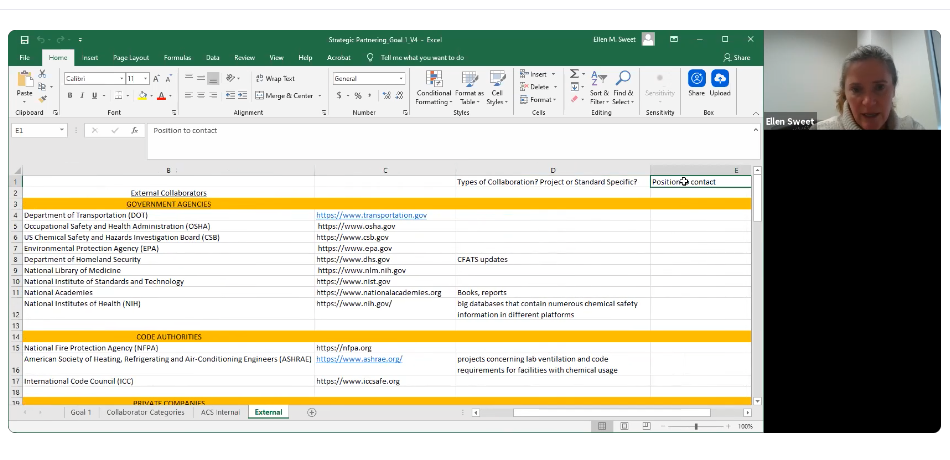Switch to the Page Layout ribbon tab
Image resolution: width=950 pixels, height=460 pixels.
pyautogui.click(x=131, y=58)
